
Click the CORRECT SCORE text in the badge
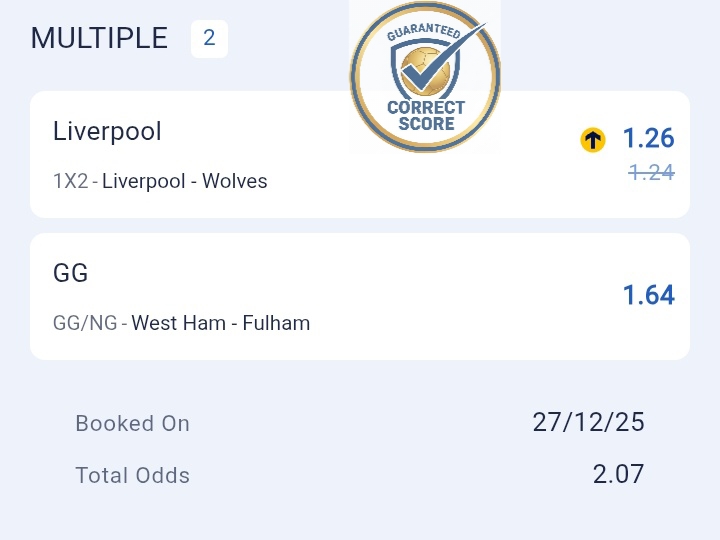[x=426, y=116]
